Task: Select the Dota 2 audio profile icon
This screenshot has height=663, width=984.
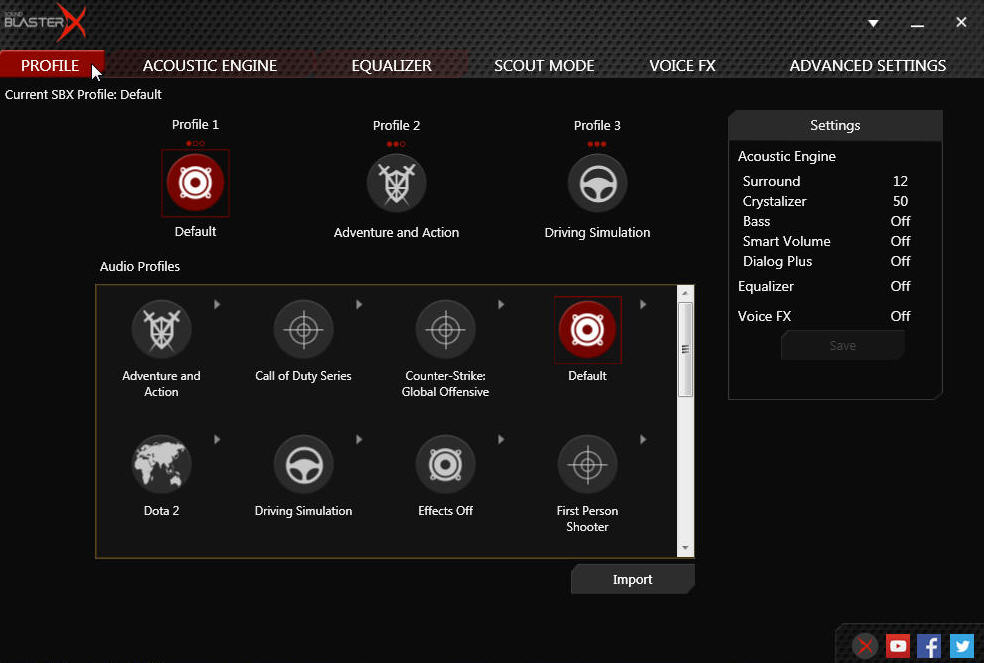Action: (161, 464)
